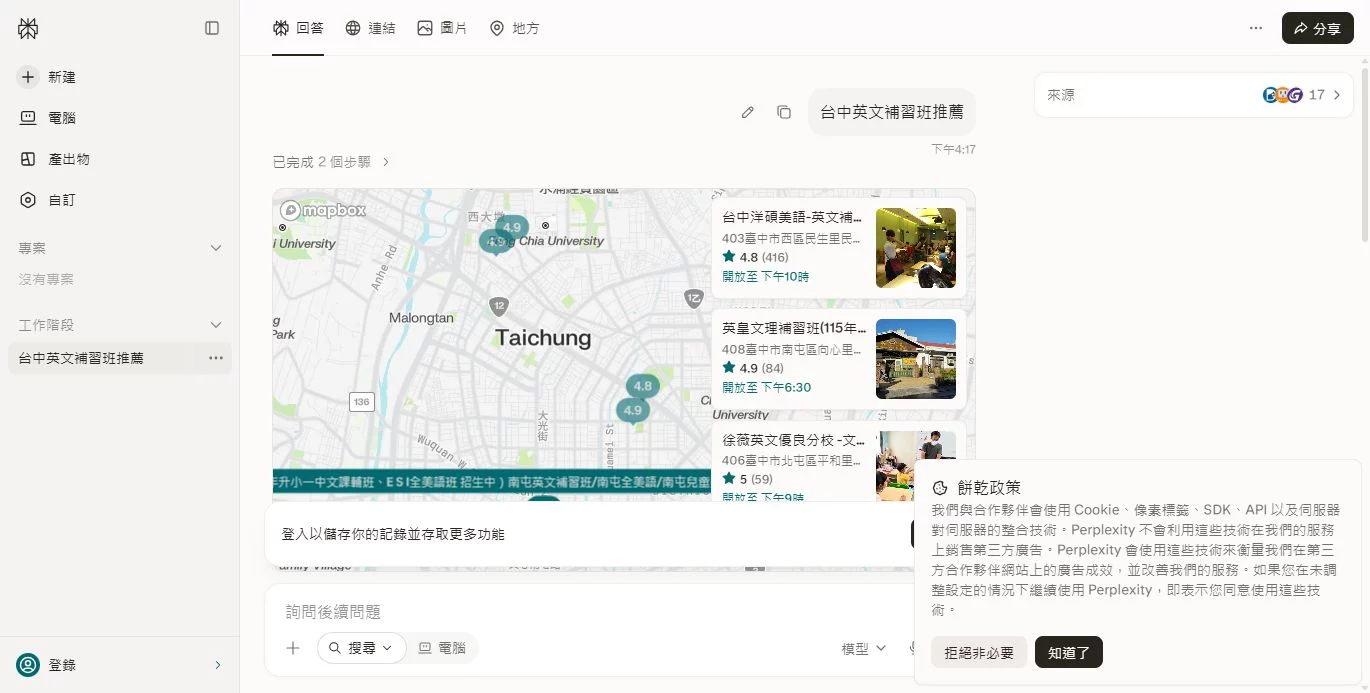Switch to the 連結 tab
1370x693 pixels.
370,28
